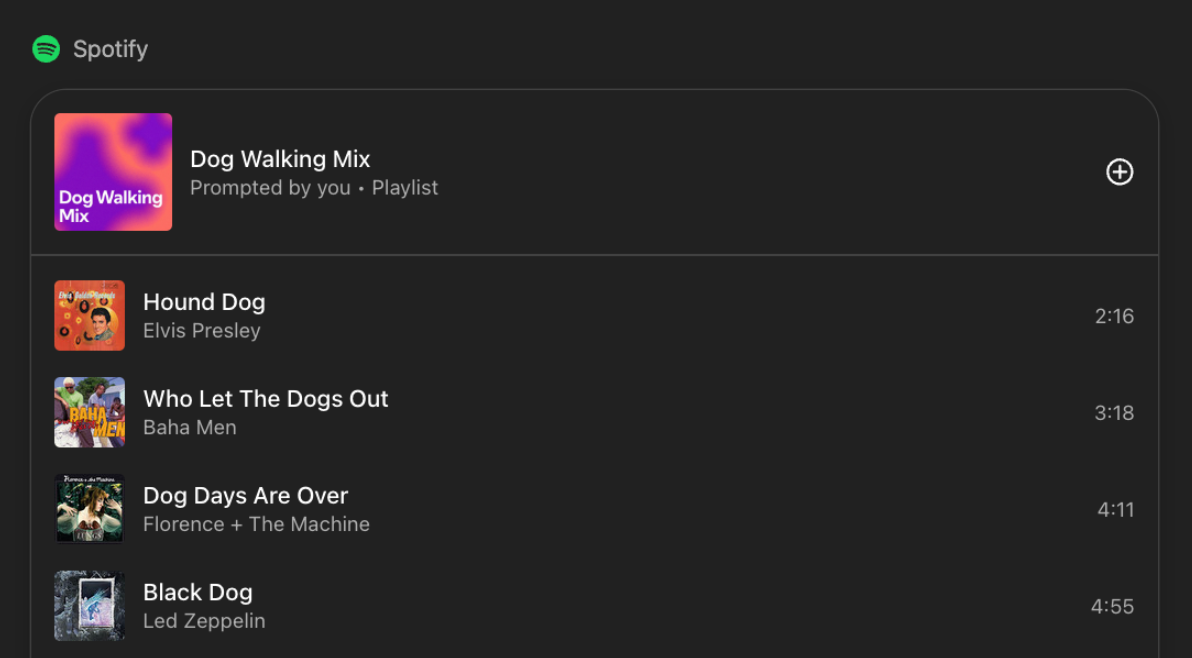The width and height of the screenshot is (1192, 658).
Task: Open the Black Dog track title
Action: click(198, 593)
